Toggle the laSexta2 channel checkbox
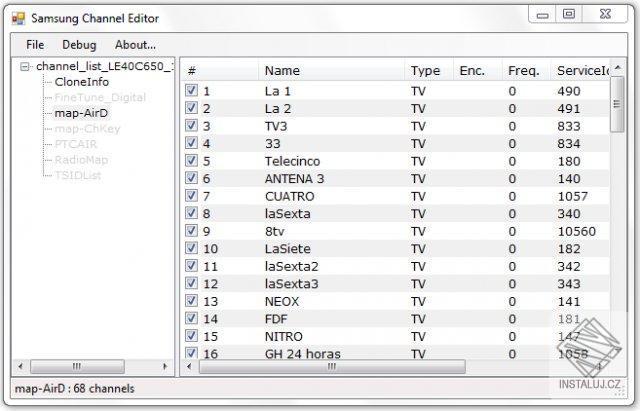640x411 pixels. pos(191,266)
